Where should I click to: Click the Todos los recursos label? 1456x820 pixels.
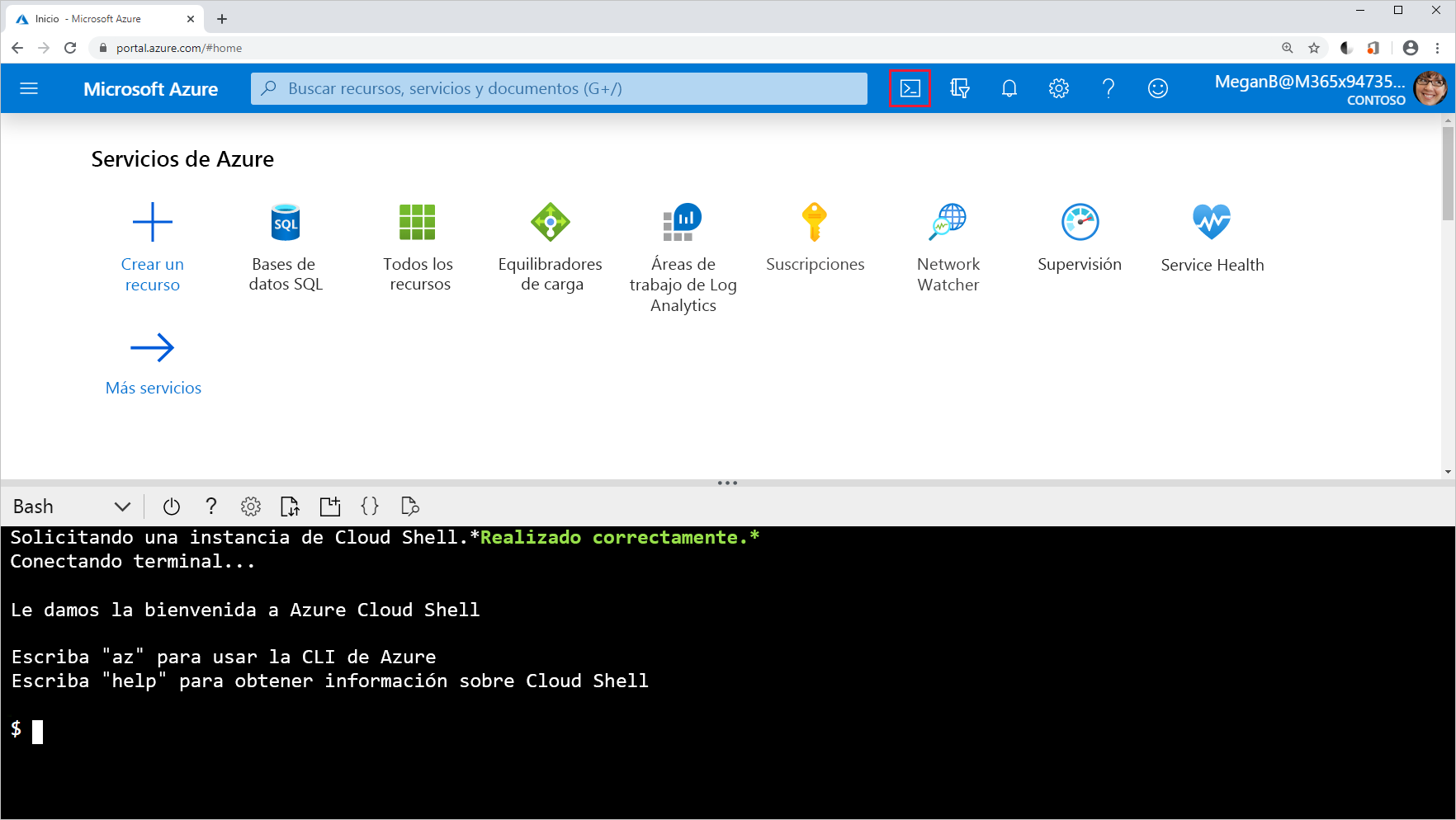418,274
